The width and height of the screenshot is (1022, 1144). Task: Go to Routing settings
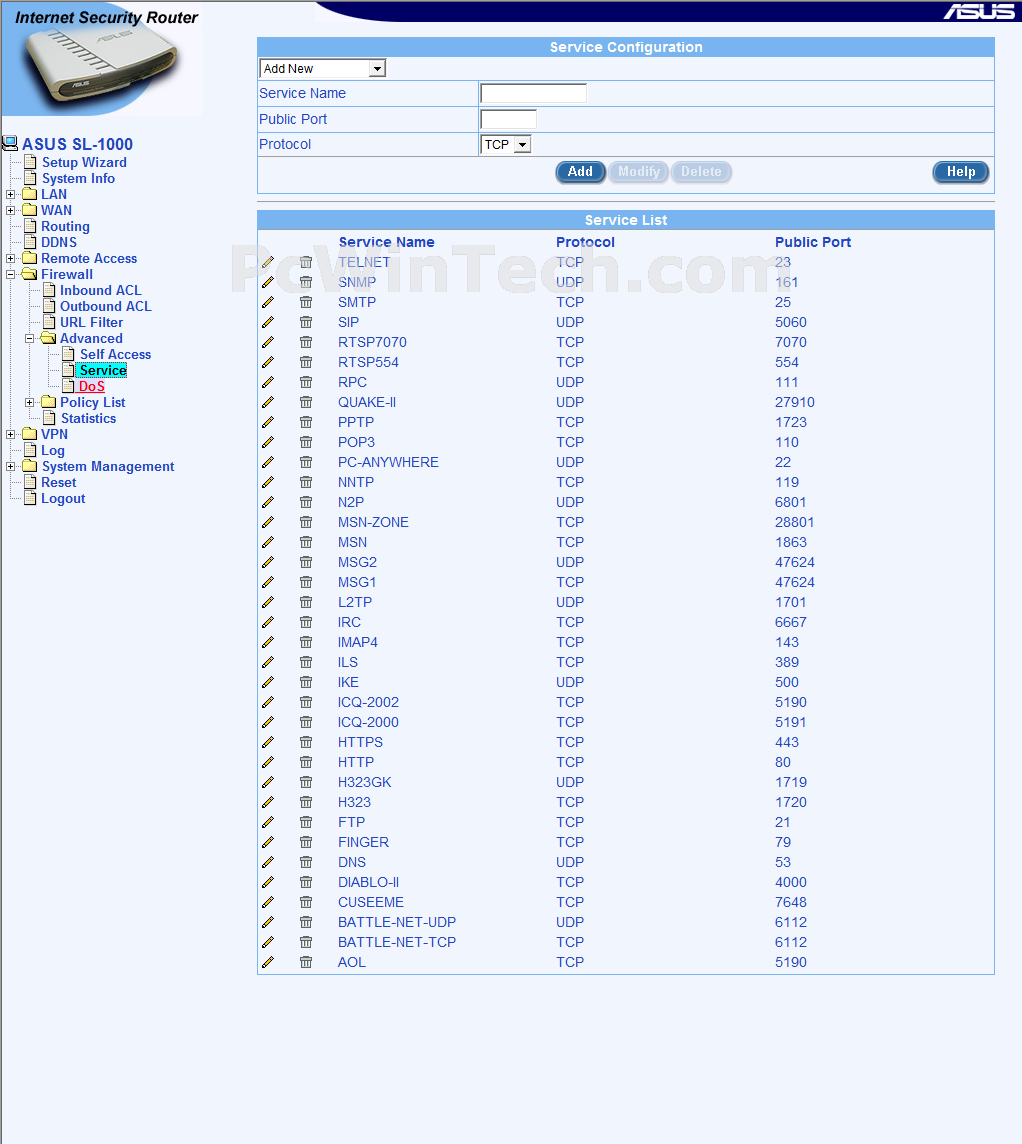(x=65, y=227)
